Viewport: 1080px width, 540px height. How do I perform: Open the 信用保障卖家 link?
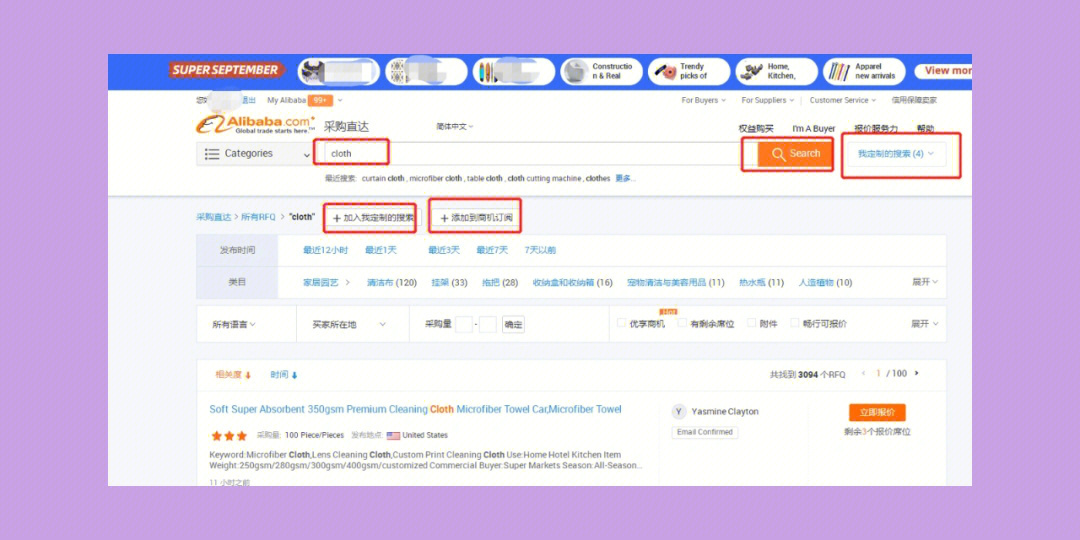pos(914,101)
